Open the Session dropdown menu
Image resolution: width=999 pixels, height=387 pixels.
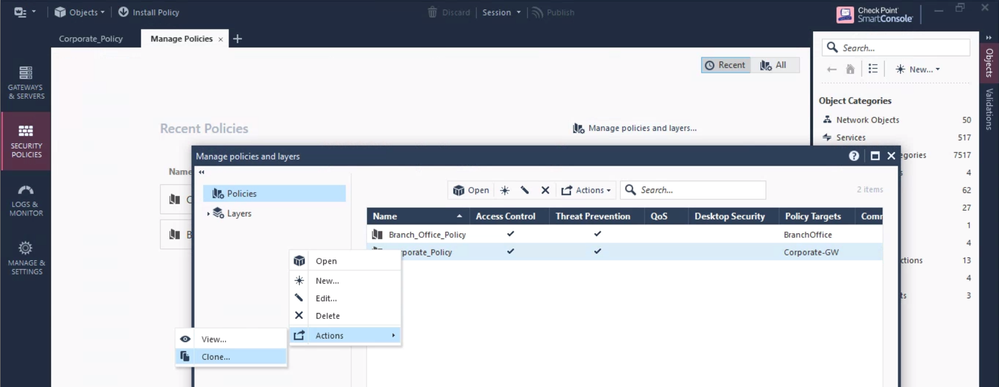[501, 12]
